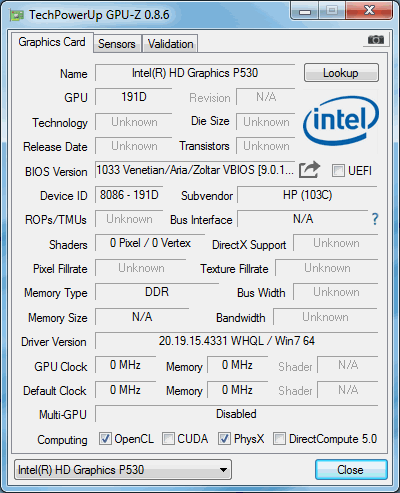Click the TechPowerUp GPU-Z 0.8.6 title text
The height and width of the screenshot is (493, 400).
point(99,15)
